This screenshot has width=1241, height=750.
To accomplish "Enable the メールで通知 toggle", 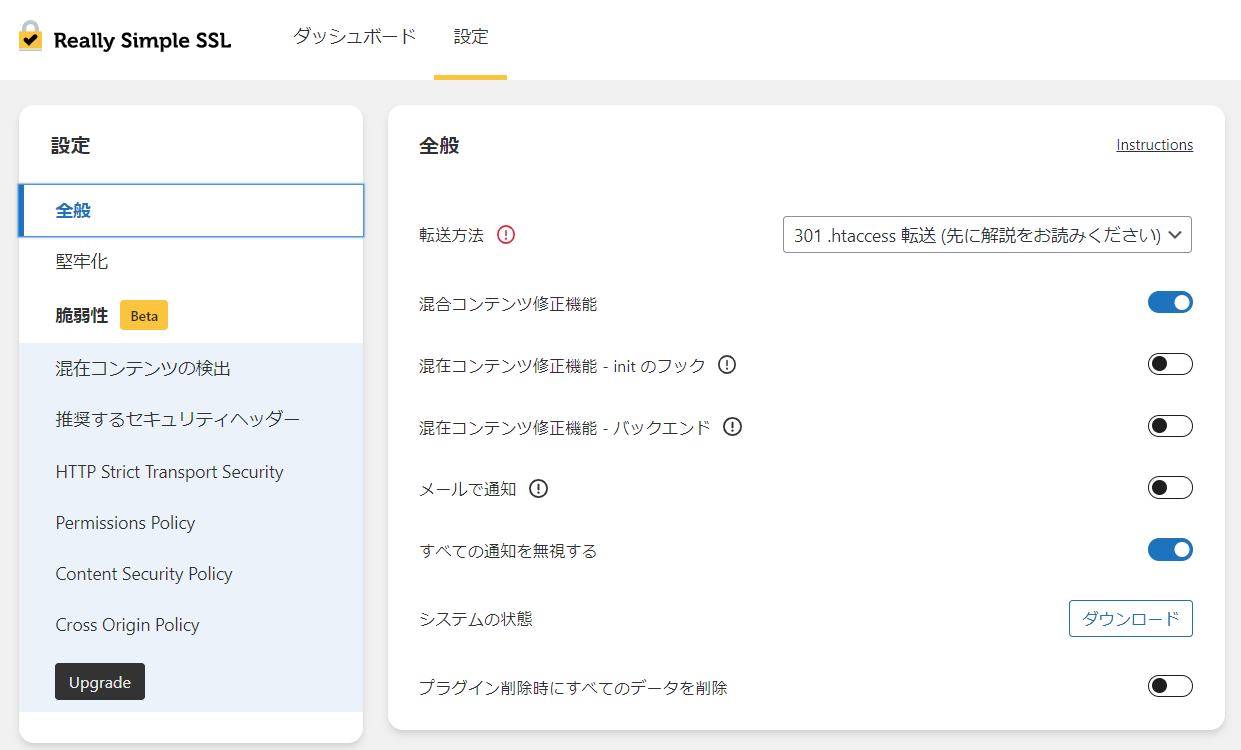I will click(1169, 488).
